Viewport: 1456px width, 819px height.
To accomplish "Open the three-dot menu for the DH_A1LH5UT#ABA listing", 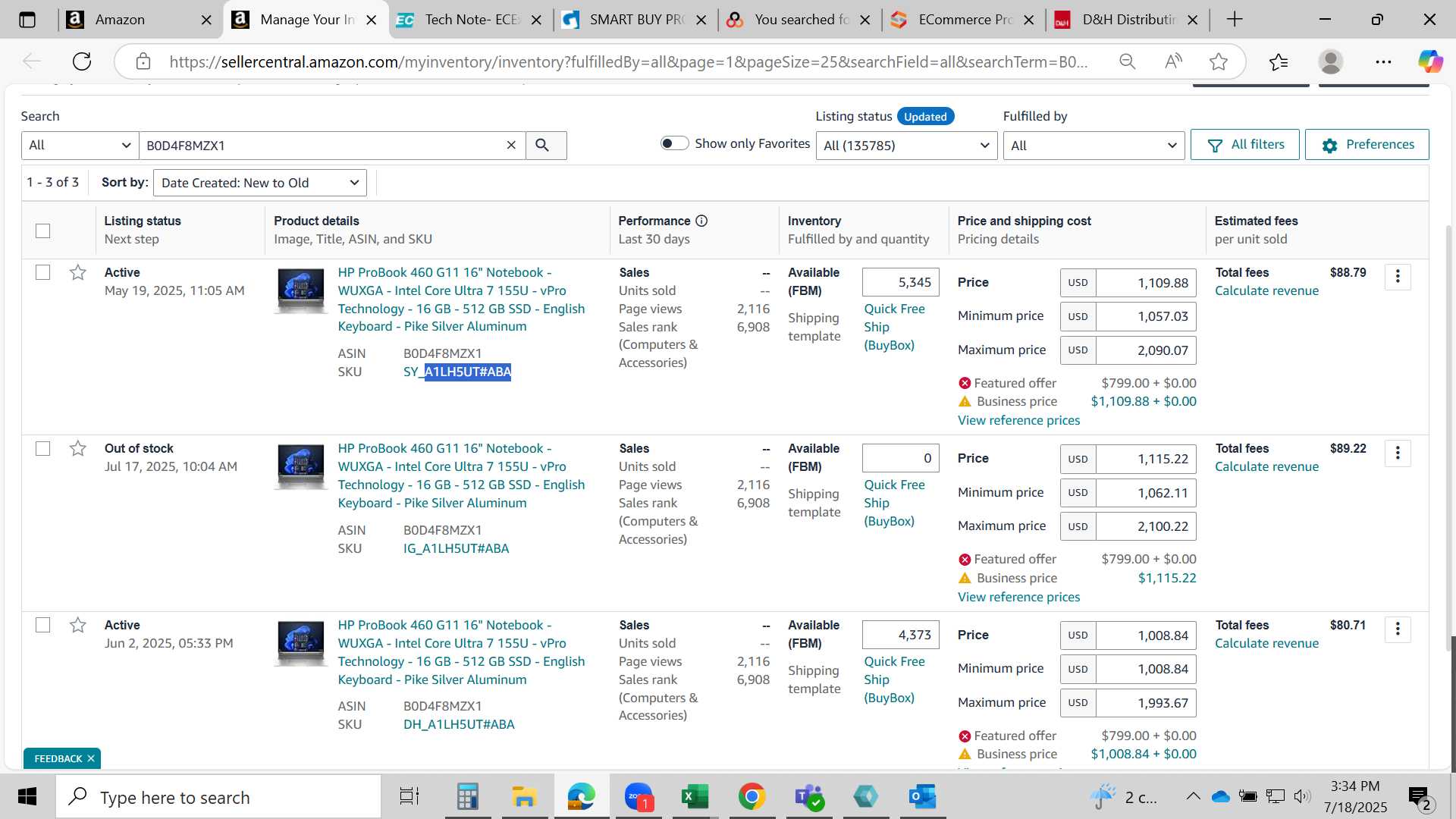I will [1397, 629].
